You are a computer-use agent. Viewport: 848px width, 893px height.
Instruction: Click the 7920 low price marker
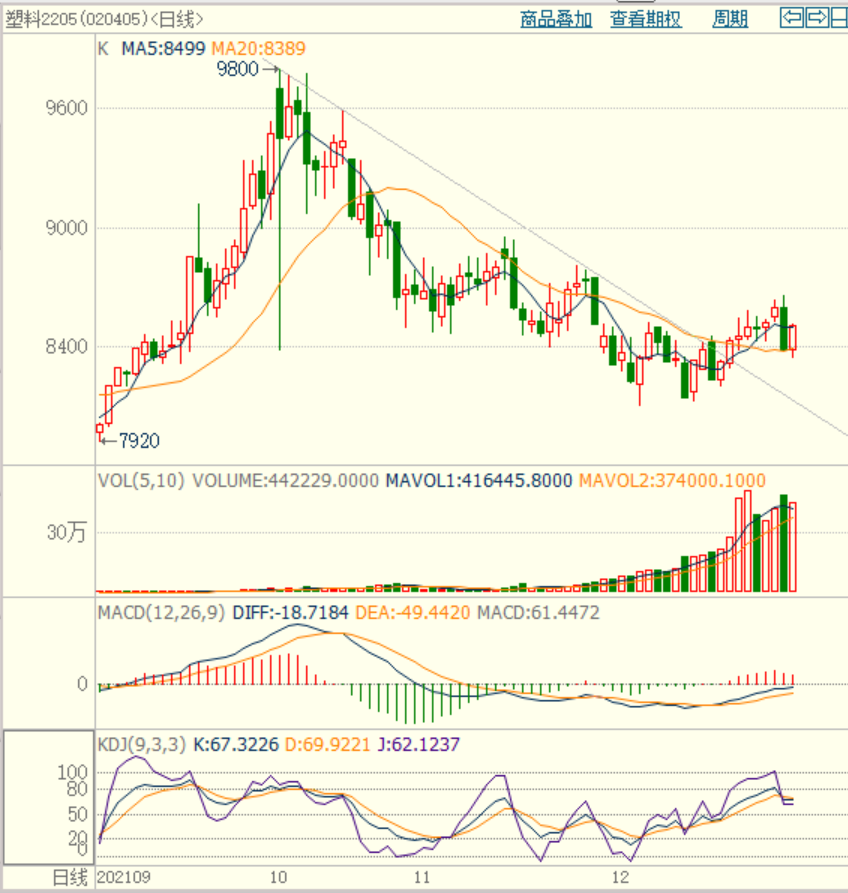point(138,440)
